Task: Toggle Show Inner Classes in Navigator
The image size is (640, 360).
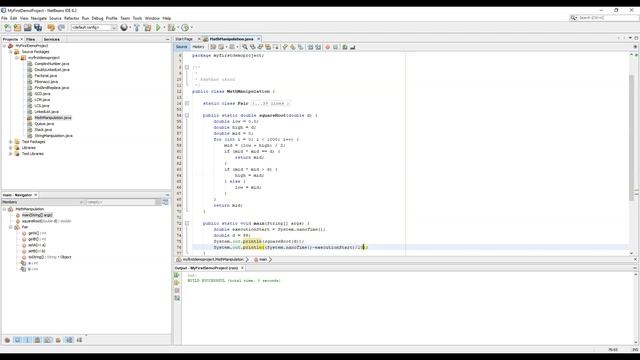Action: point(48,340)
